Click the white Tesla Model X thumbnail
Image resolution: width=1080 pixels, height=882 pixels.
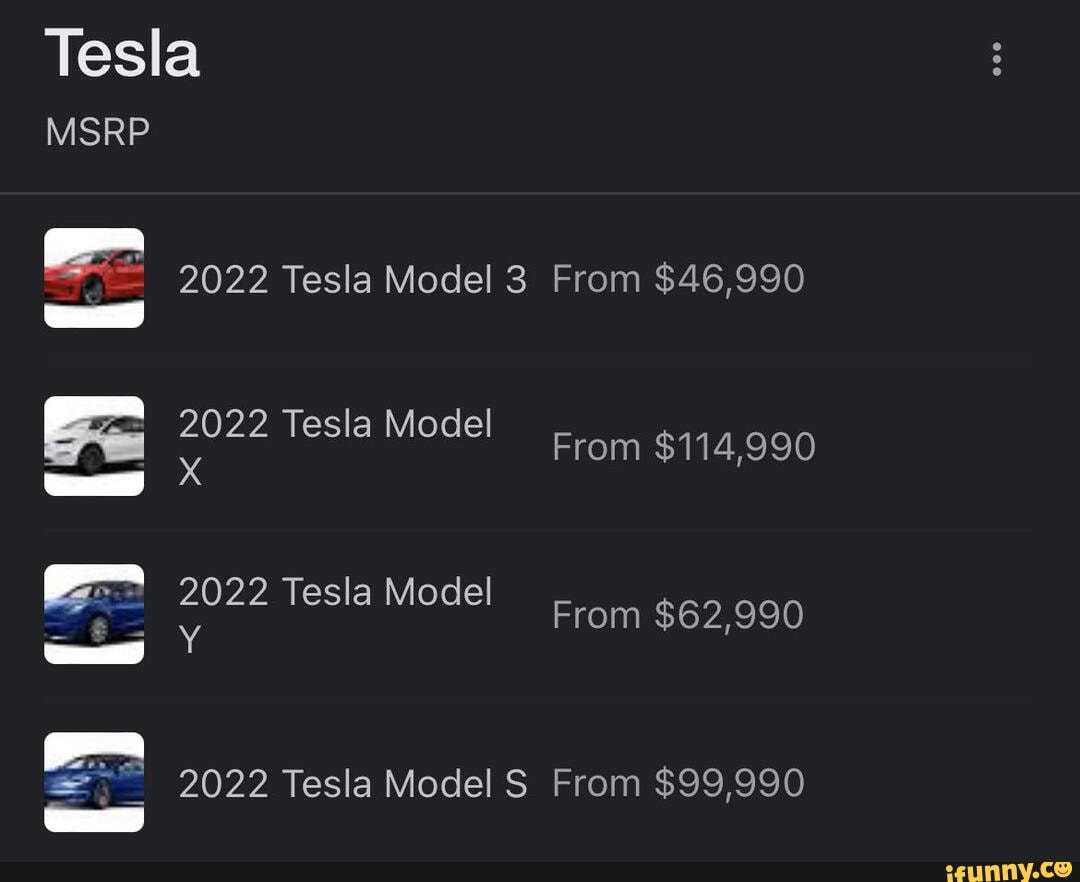(x=94, y=446)
